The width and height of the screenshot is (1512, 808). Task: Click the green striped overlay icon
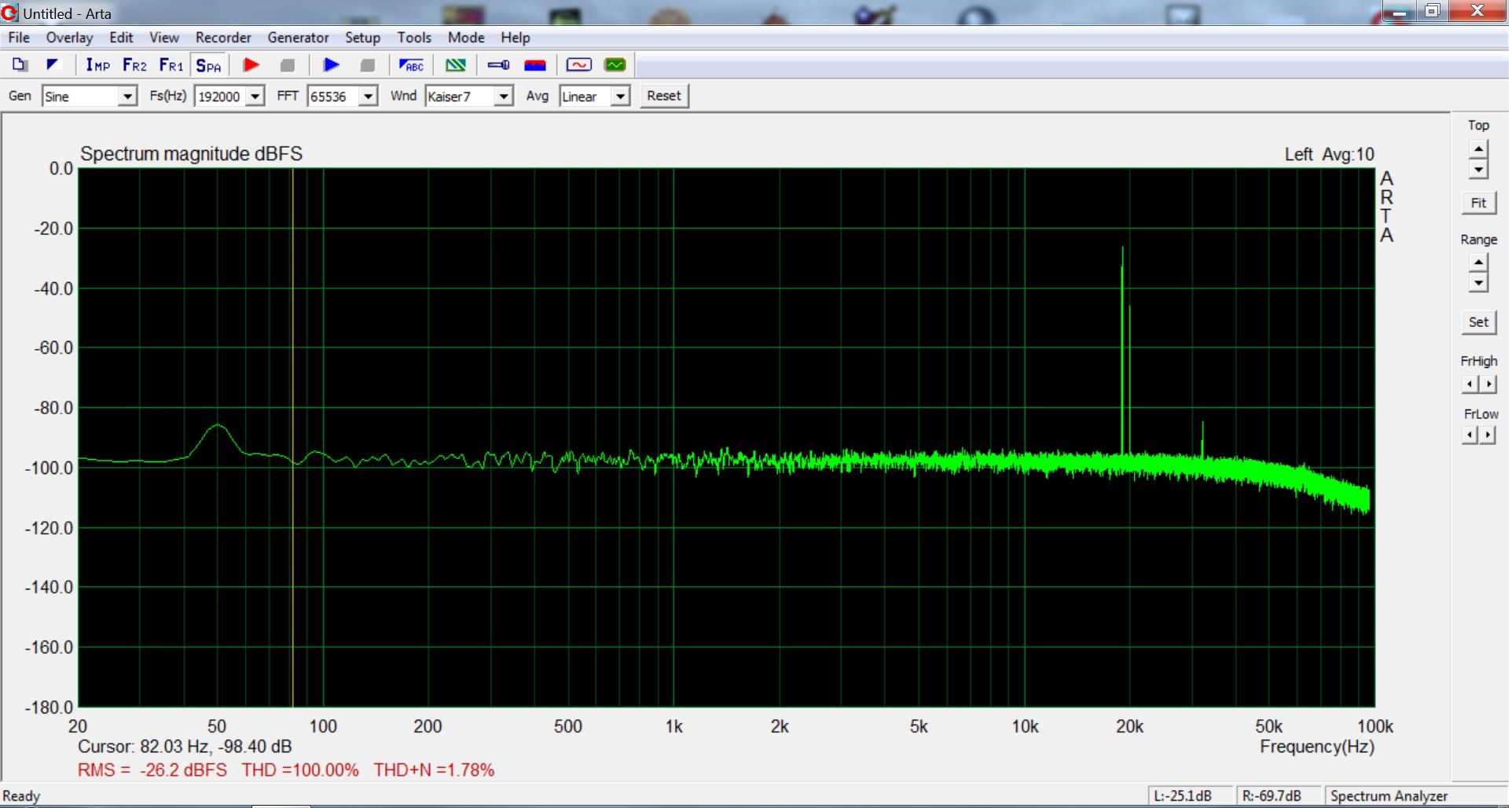456,65
